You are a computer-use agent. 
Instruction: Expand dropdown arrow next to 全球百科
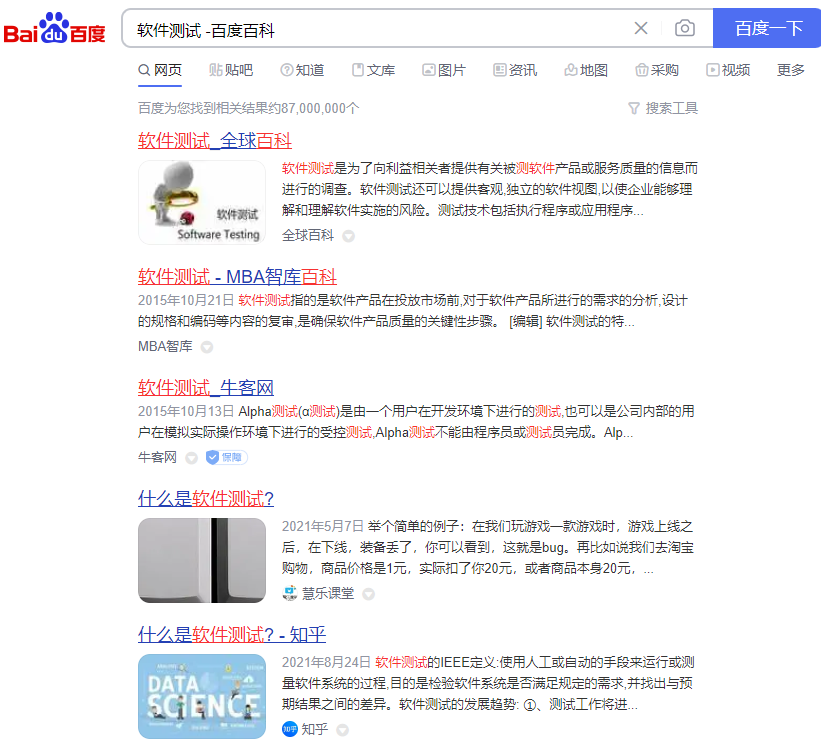[x=349, y=237]
